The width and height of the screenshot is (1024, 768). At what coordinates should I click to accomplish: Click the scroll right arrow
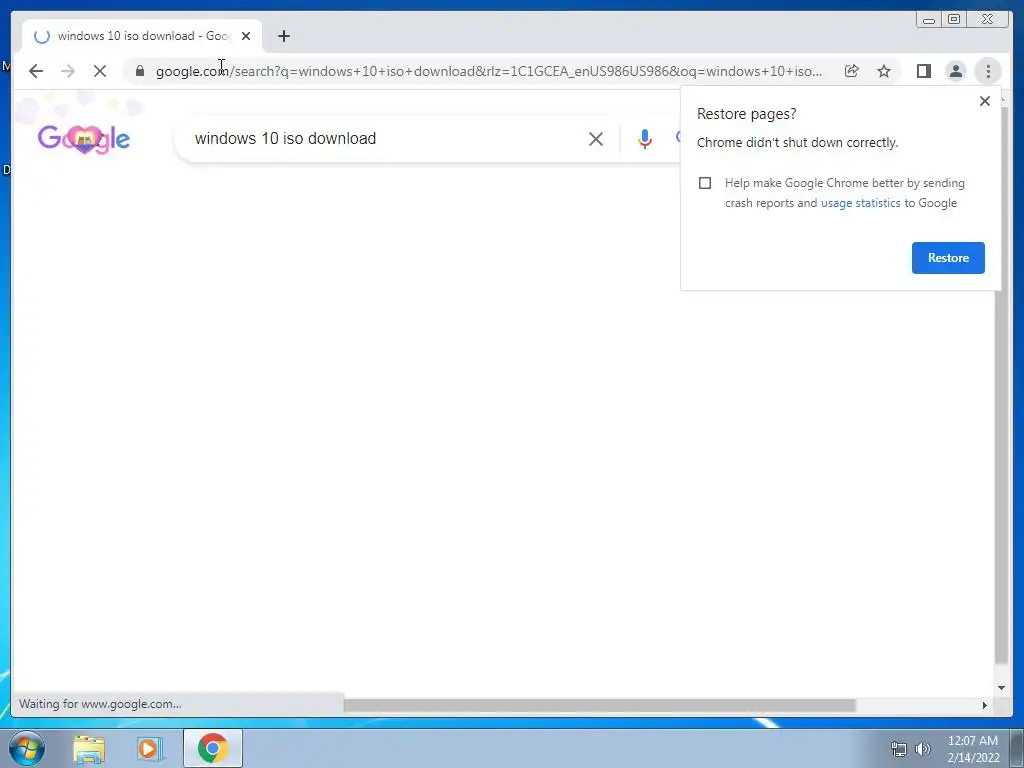985,705
